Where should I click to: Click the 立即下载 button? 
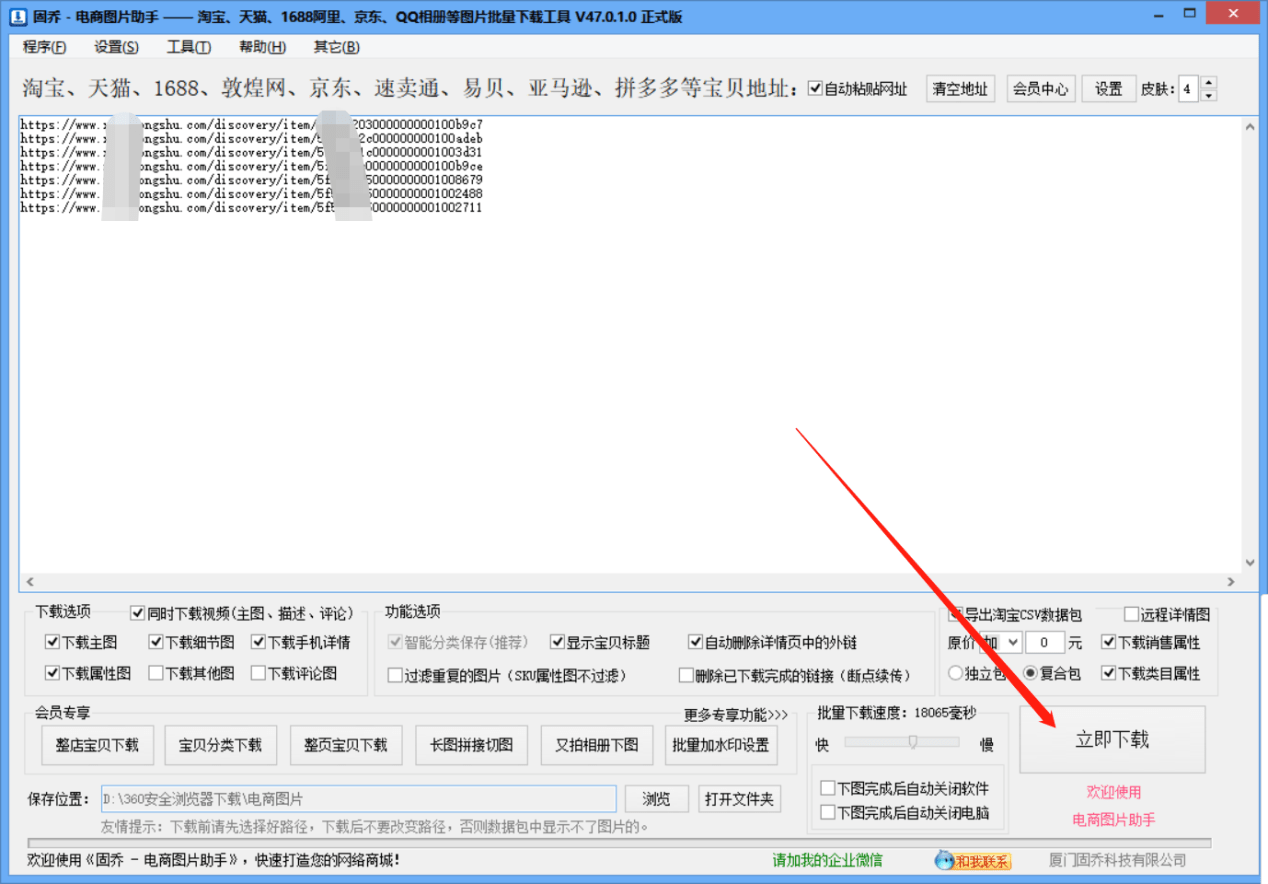pos(1112,739)
